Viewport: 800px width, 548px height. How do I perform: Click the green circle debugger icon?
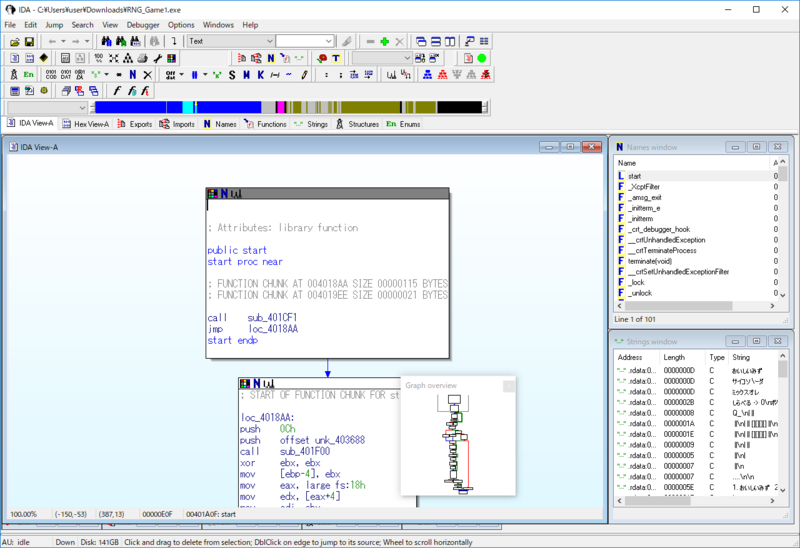tap(482, 58)
